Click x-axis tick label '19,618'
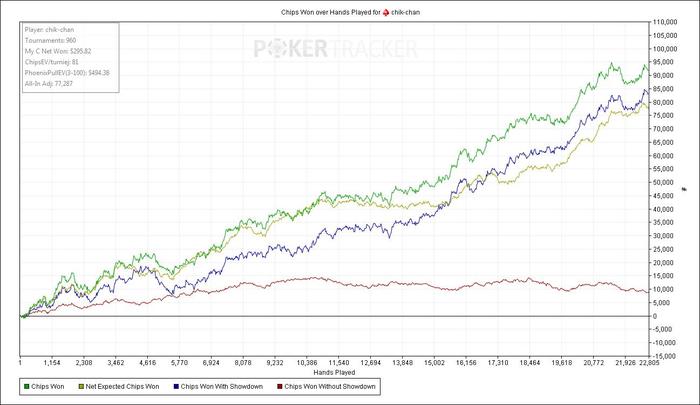700x405 pixels. coord(561,363)
